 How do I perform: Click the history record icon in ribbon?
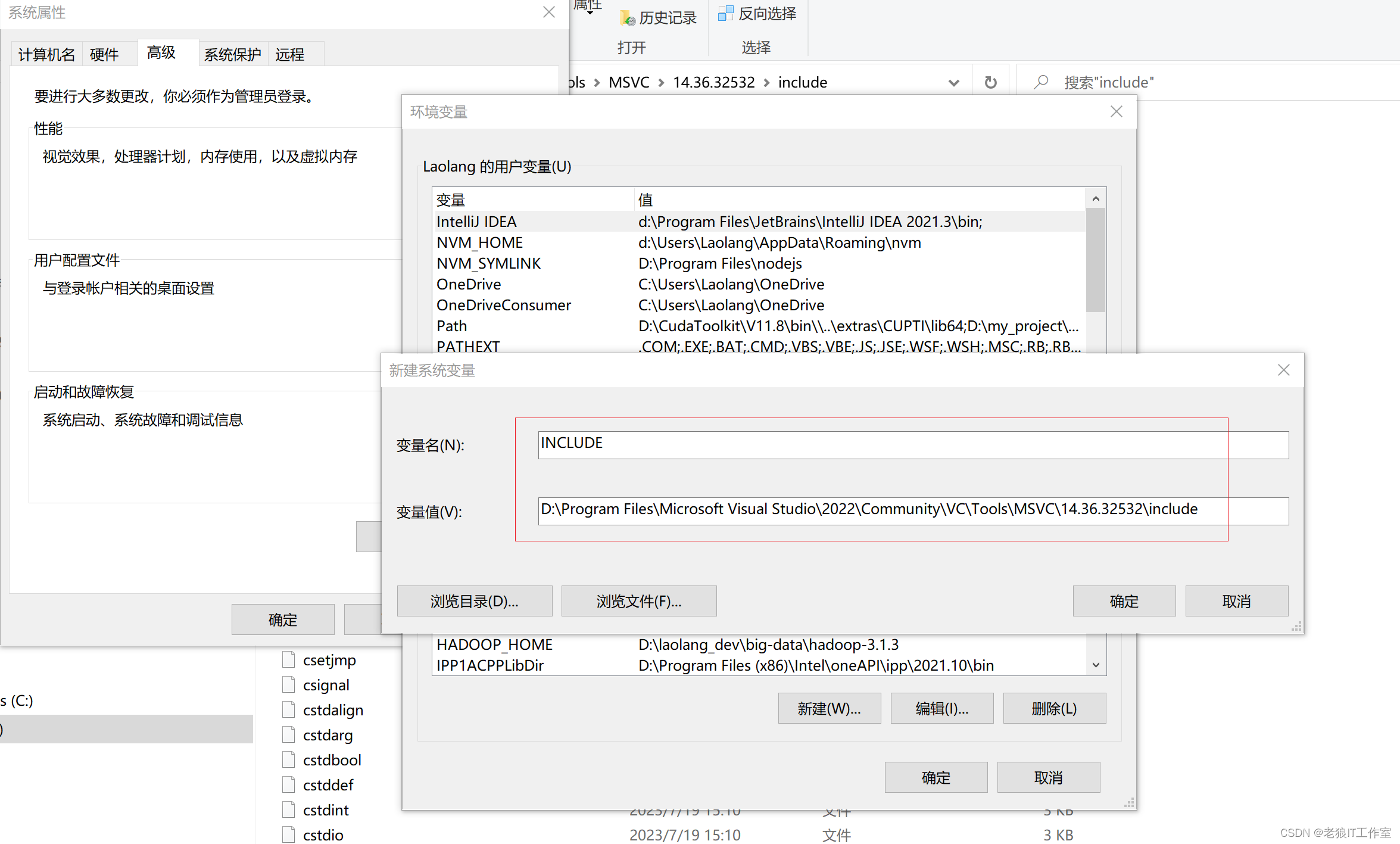pyautogui.click(x=627, y=18)
